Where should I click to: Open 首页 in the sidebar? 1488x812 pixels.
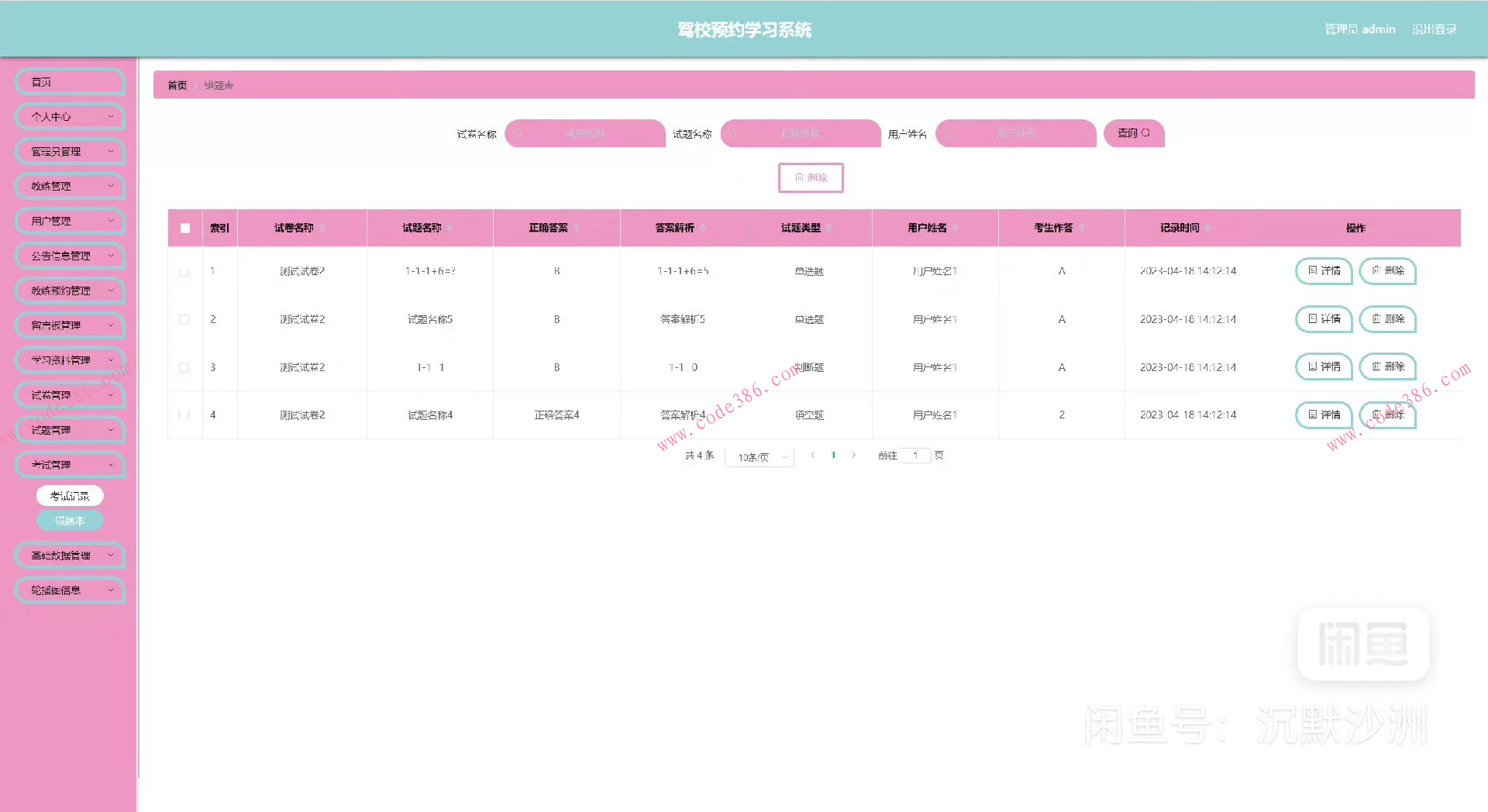pos(70,82)
